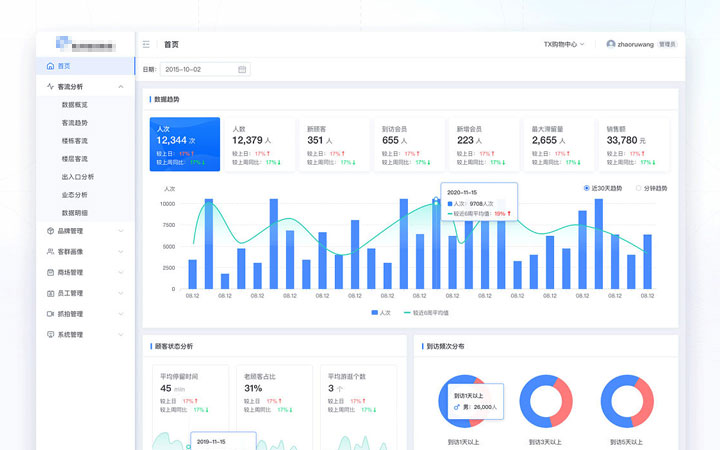Click the 员工管理 badge icon
The width and height of the screenshot is (720, 450).
point(51,293)
